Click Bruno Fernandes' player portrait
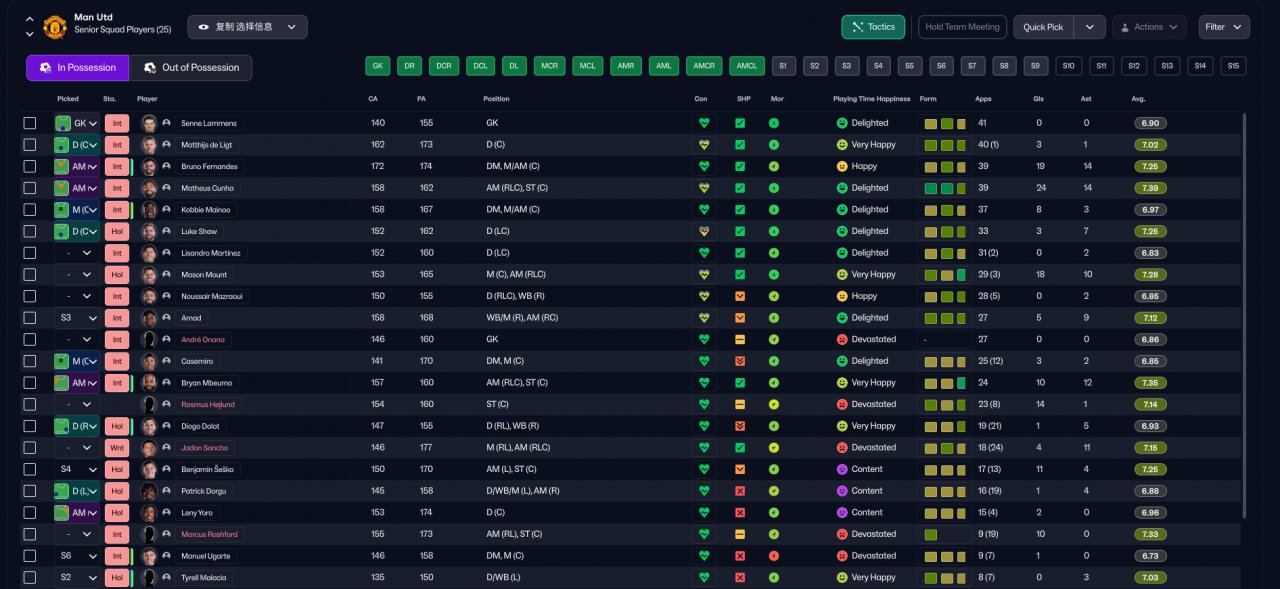Image resolution: width=1280 pixels, height=589 pixels. [x=149, y=166]
